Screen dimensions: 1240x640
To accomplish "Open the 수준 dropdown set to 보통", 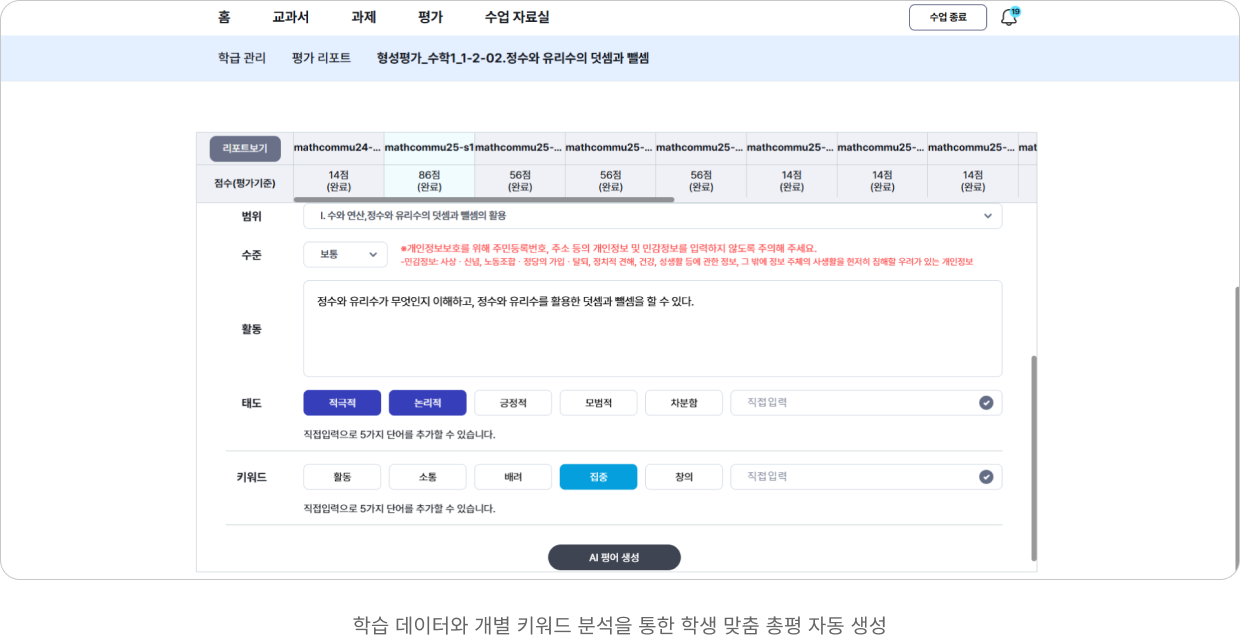I will click(345, 254).
